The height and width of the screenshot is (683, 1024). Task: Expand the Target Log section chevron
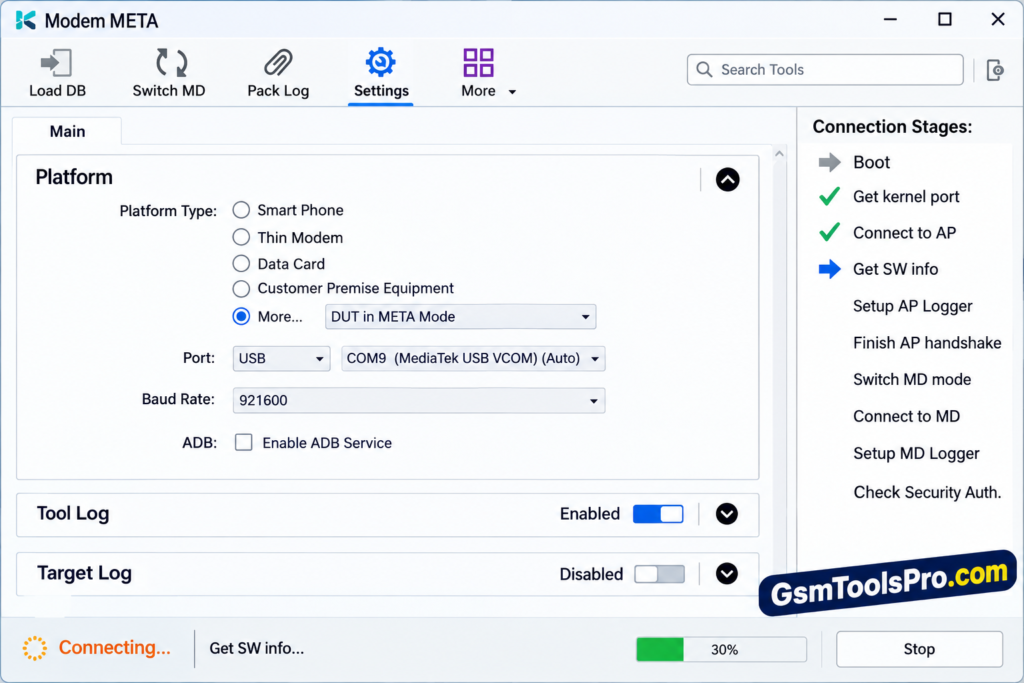coord(727,574)
